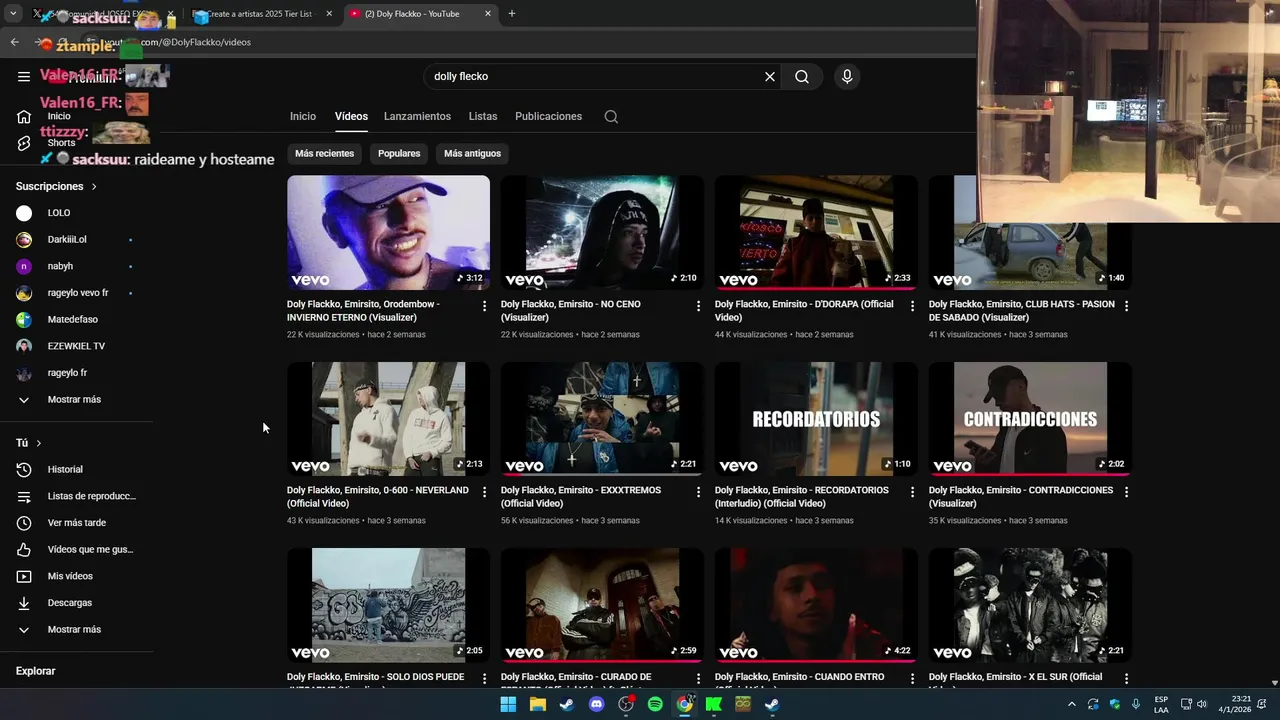Open Windows Start menu
The image size is (1280, 720).
click(508, 704)
